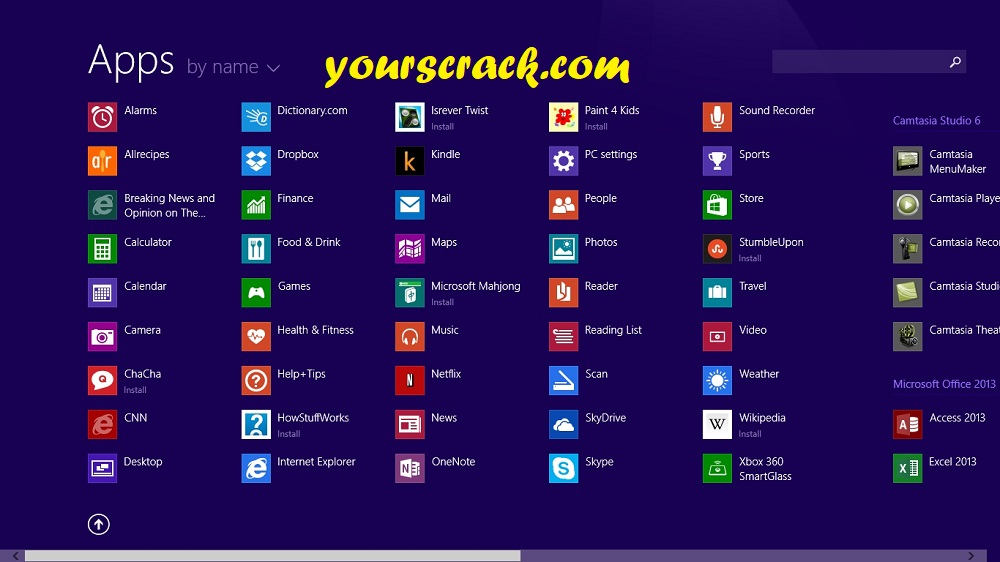Select the Camtasia Studio 6 group header
Image resolution: width=1000 pixels, height=562 pixels.
[936, 121]
